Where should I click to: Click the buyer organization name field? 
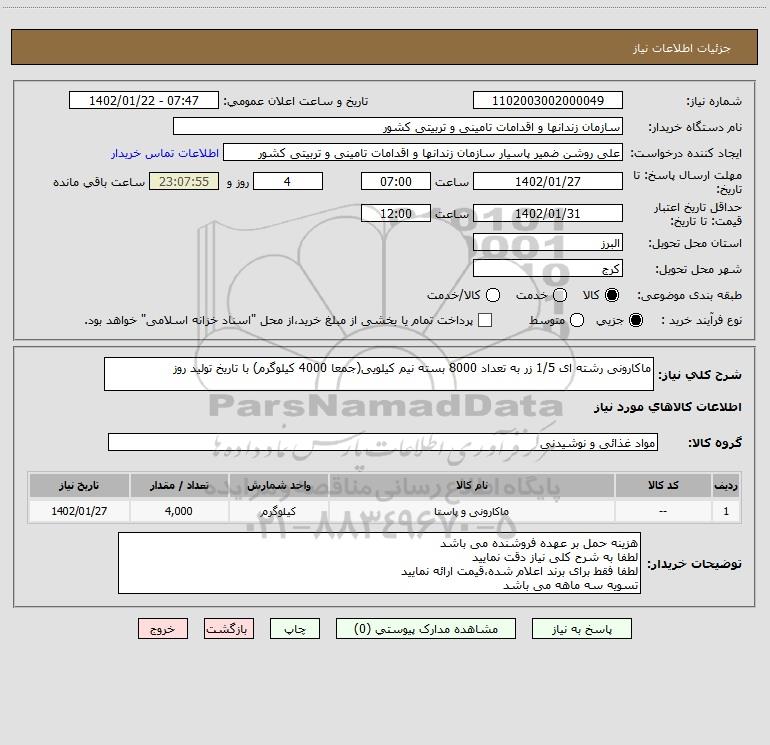tap(398, 126)
